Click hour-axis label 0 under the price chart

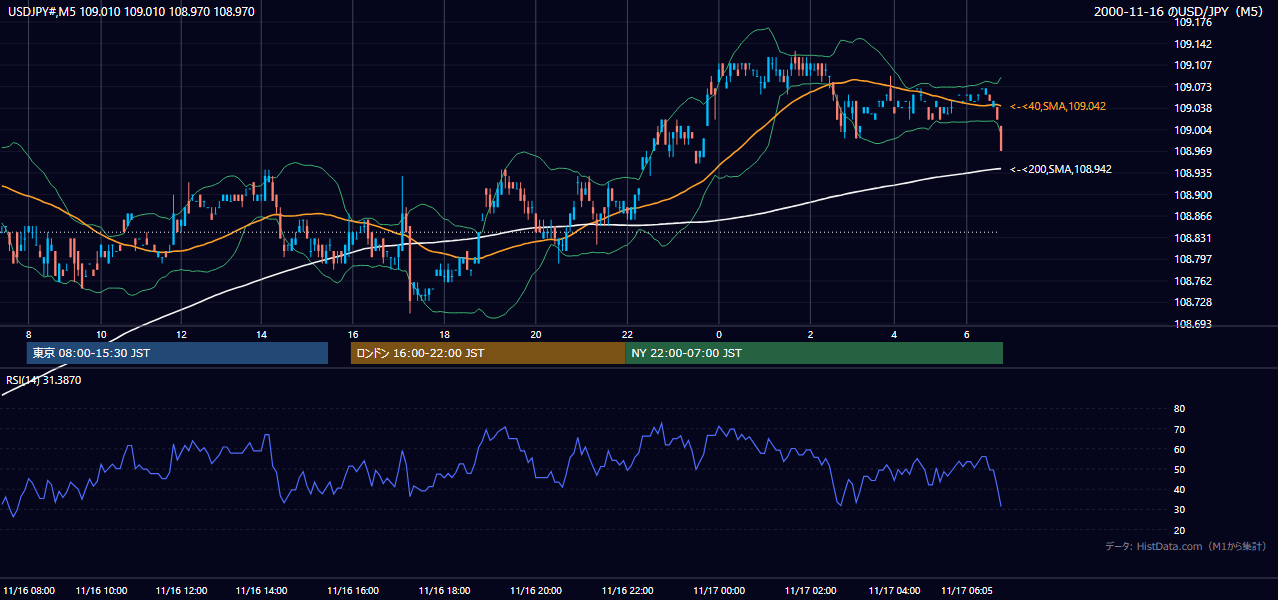[x=719, y=334]
